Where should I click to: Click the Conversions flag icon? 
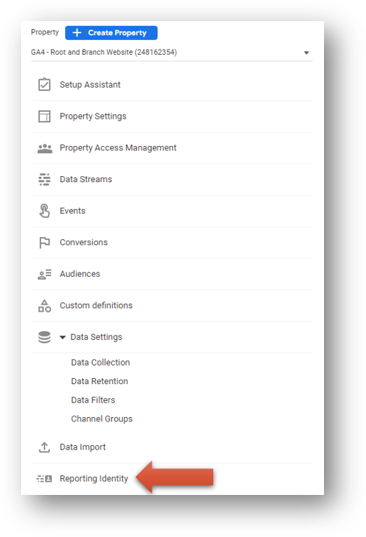tap(45, 242)
